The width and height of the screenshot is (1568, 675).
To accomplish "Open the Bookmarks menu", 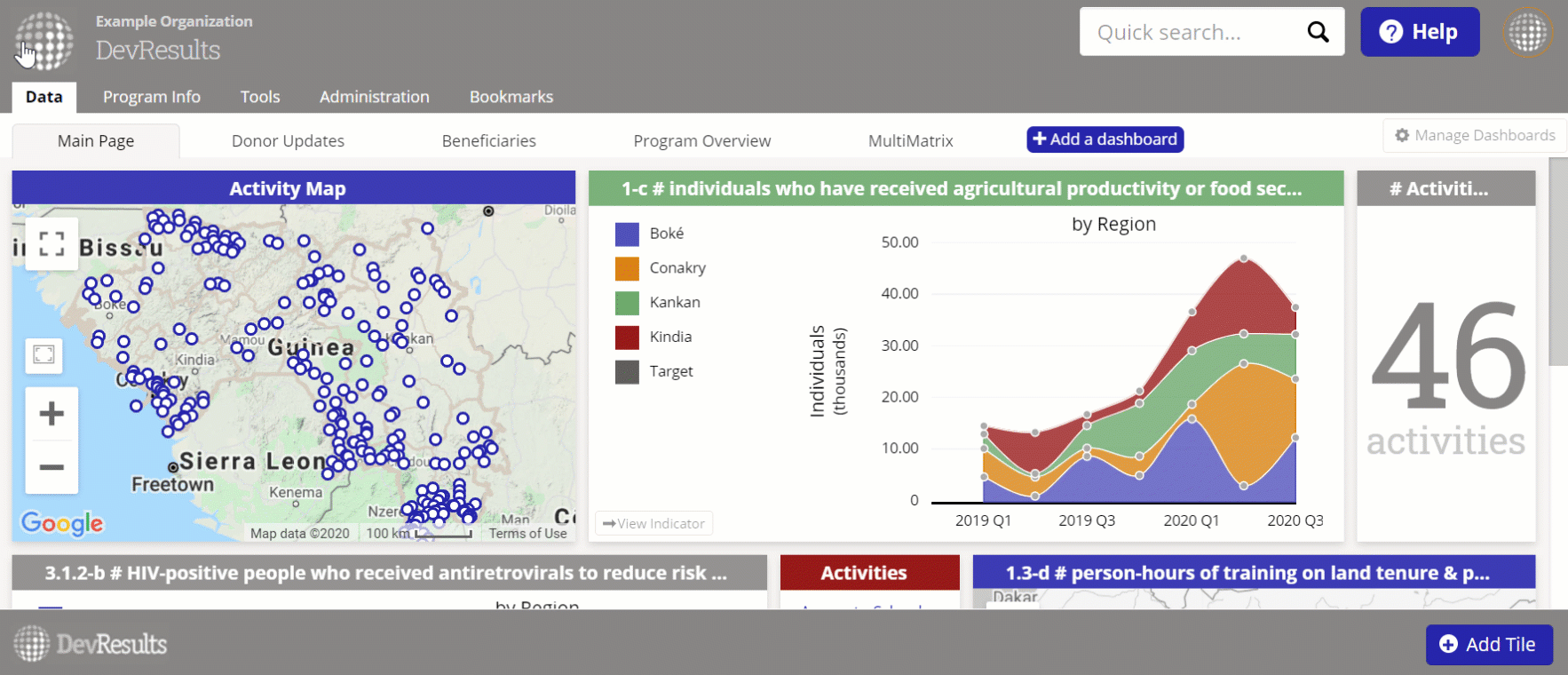I will (x=511, y=97).
